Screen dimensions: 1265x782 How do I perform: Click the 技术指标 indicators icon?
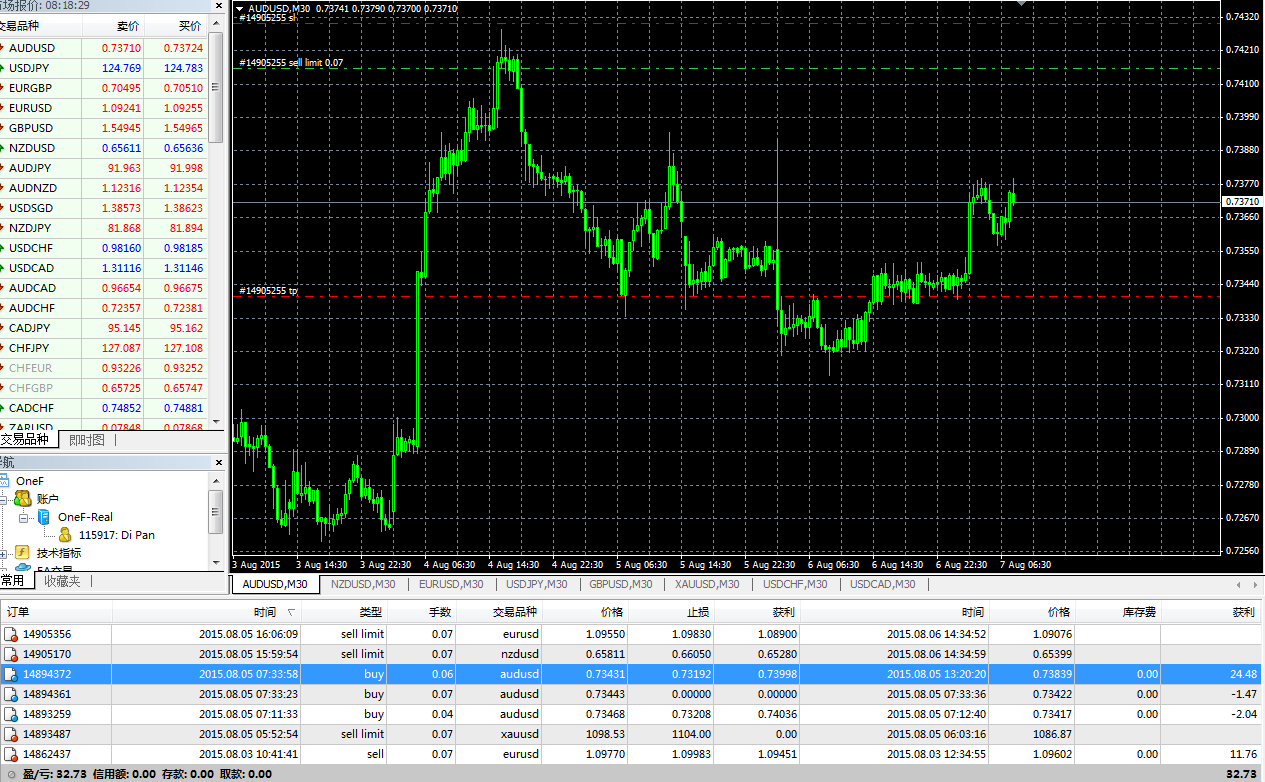tap(22, 552)
